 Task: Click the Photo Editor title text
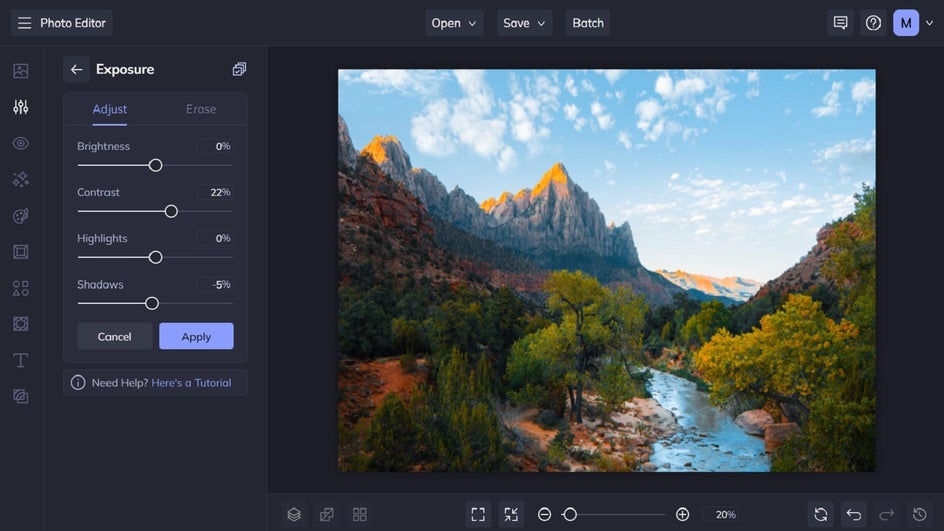pyautogui.click(x=73, y=23)
